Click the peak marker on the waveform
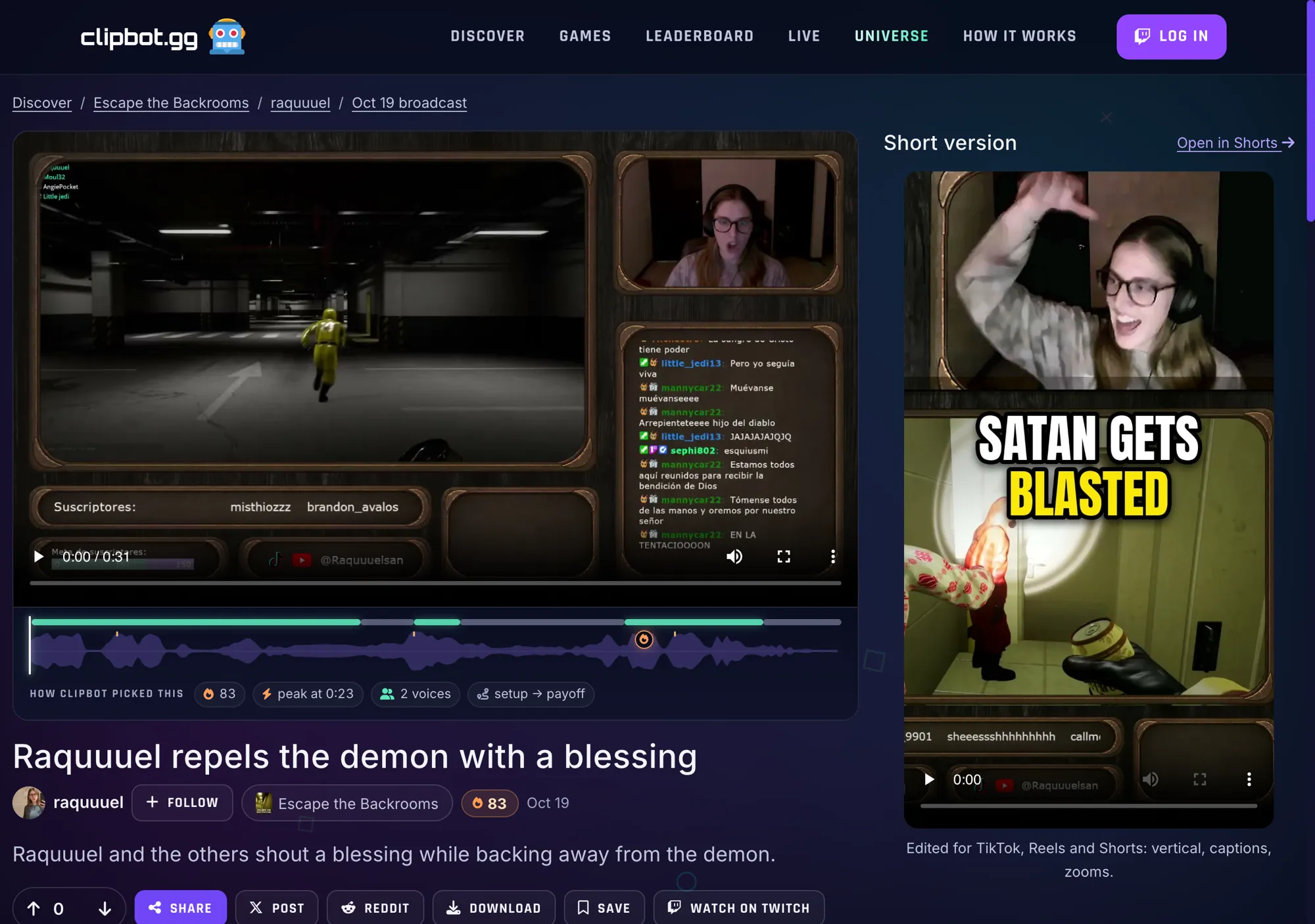Screen dimensions: 1315x924 (644, 639)
